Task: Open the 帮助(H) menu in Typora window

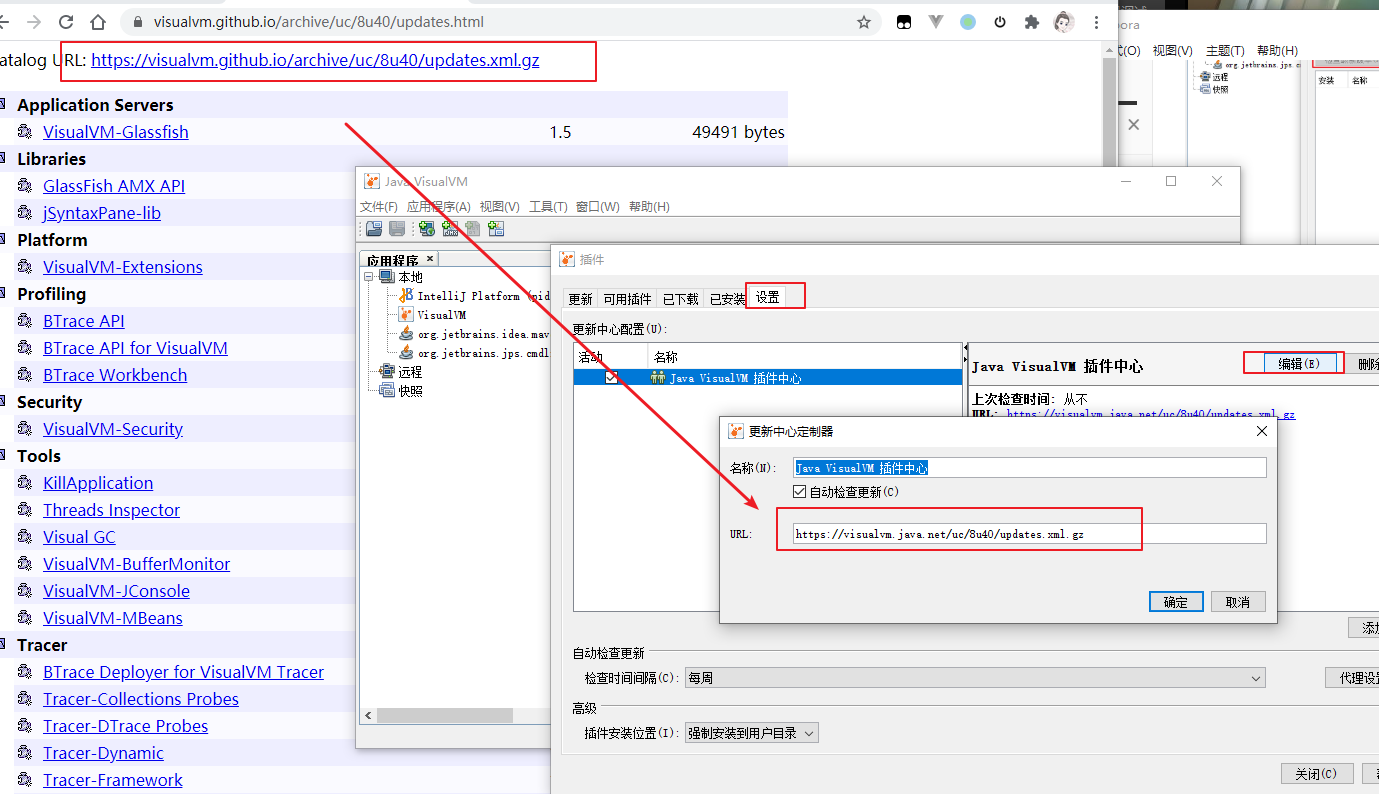Action: pyautogui.click(x=1277, y=51)
